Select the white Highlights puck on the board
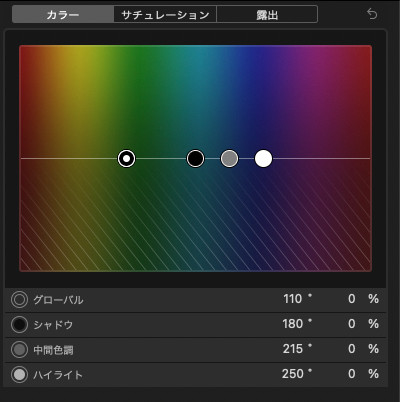This screenshot has height=402, width=400. [x=263, y=158]
